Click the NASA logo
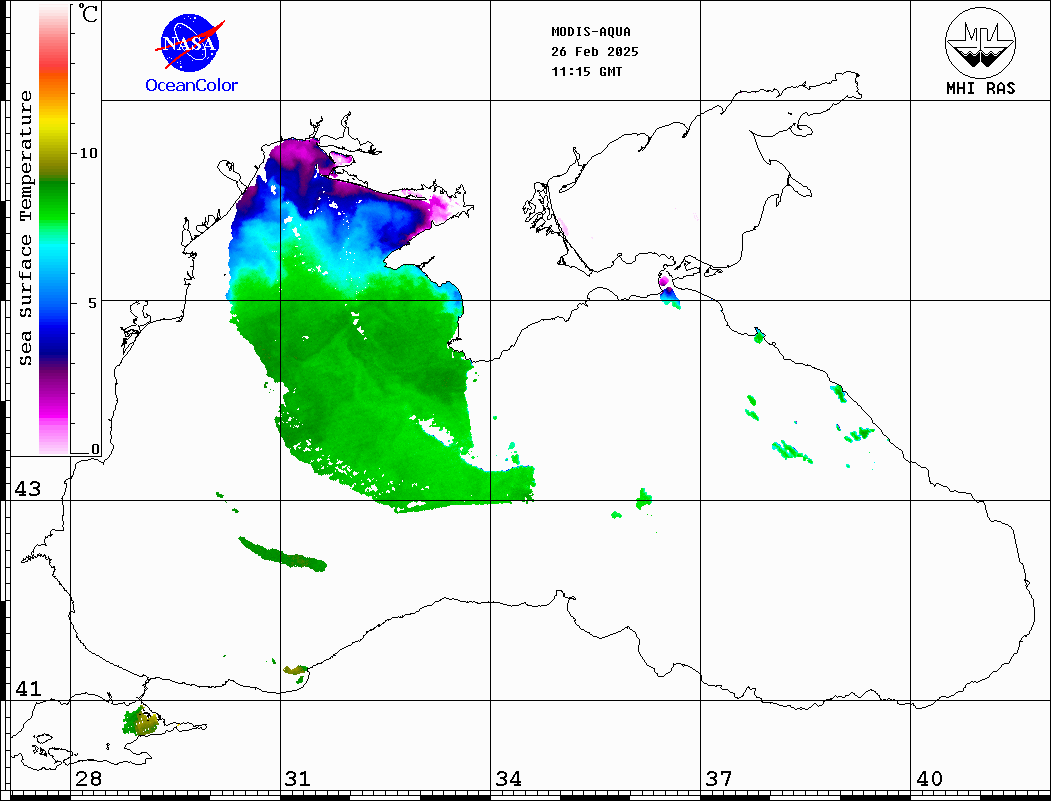The image size is (1051, 801). point(190,44)
